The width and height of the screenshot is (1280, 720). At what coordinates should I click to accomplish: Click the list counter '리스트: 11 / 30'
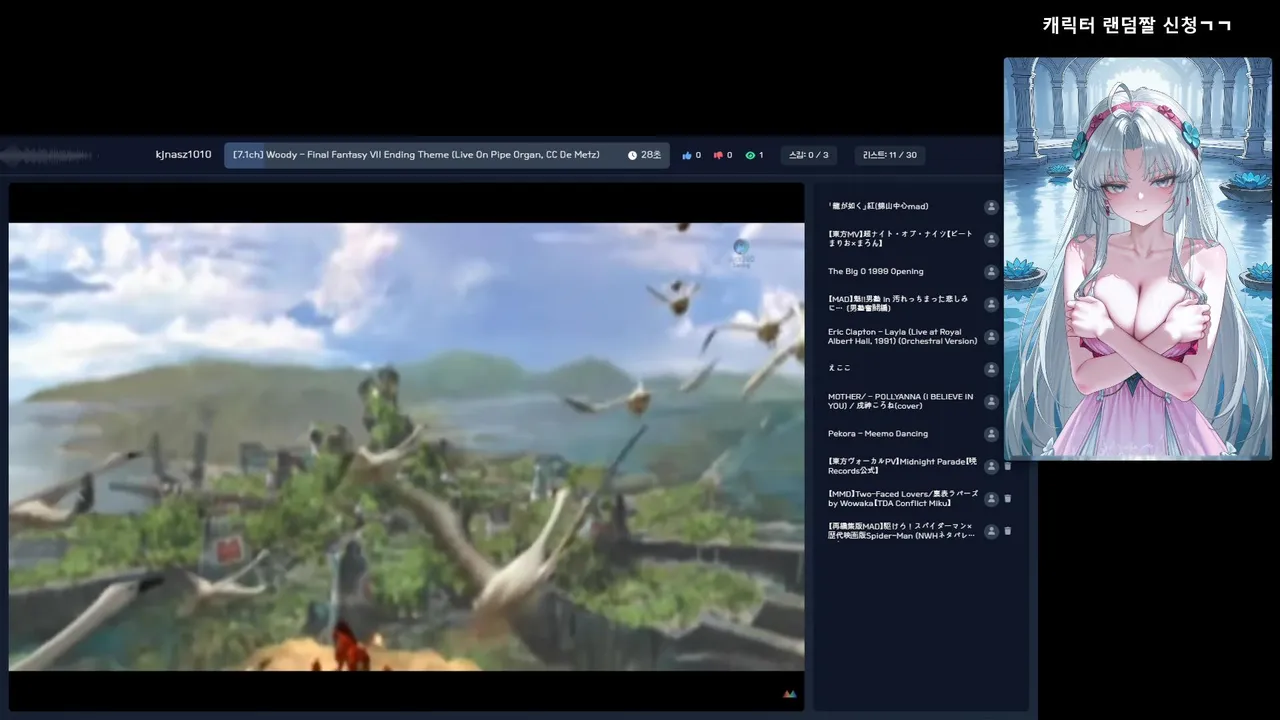(890, 155)
